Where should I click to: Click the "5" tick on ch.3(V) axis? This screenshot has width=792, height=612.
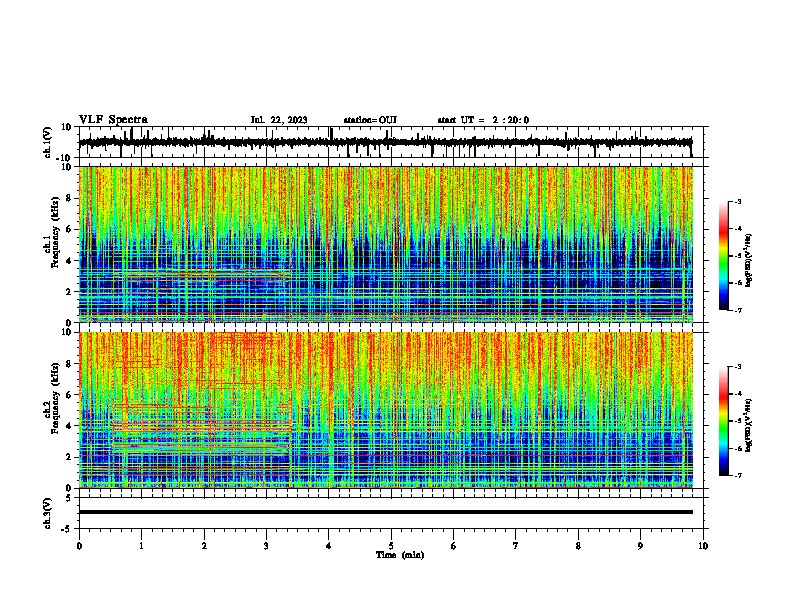69,497
